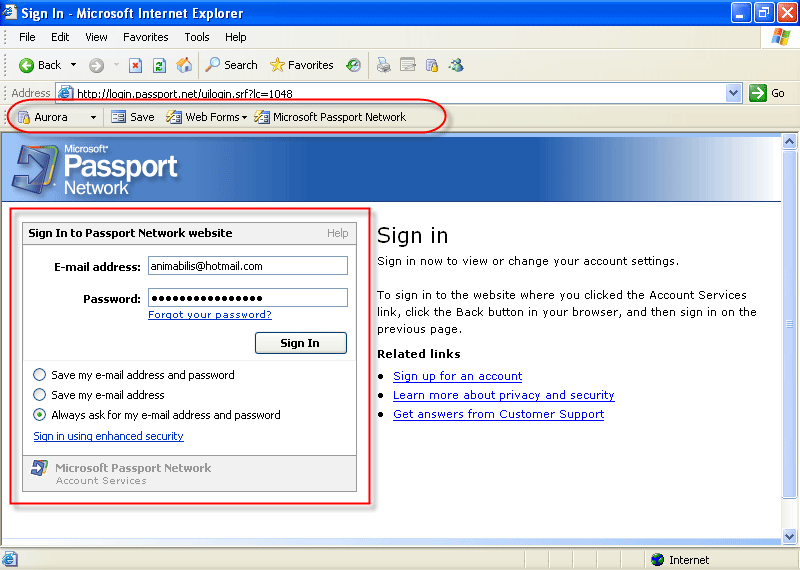Click Microsoft Passport Network toolbar entry

[330, 117]
